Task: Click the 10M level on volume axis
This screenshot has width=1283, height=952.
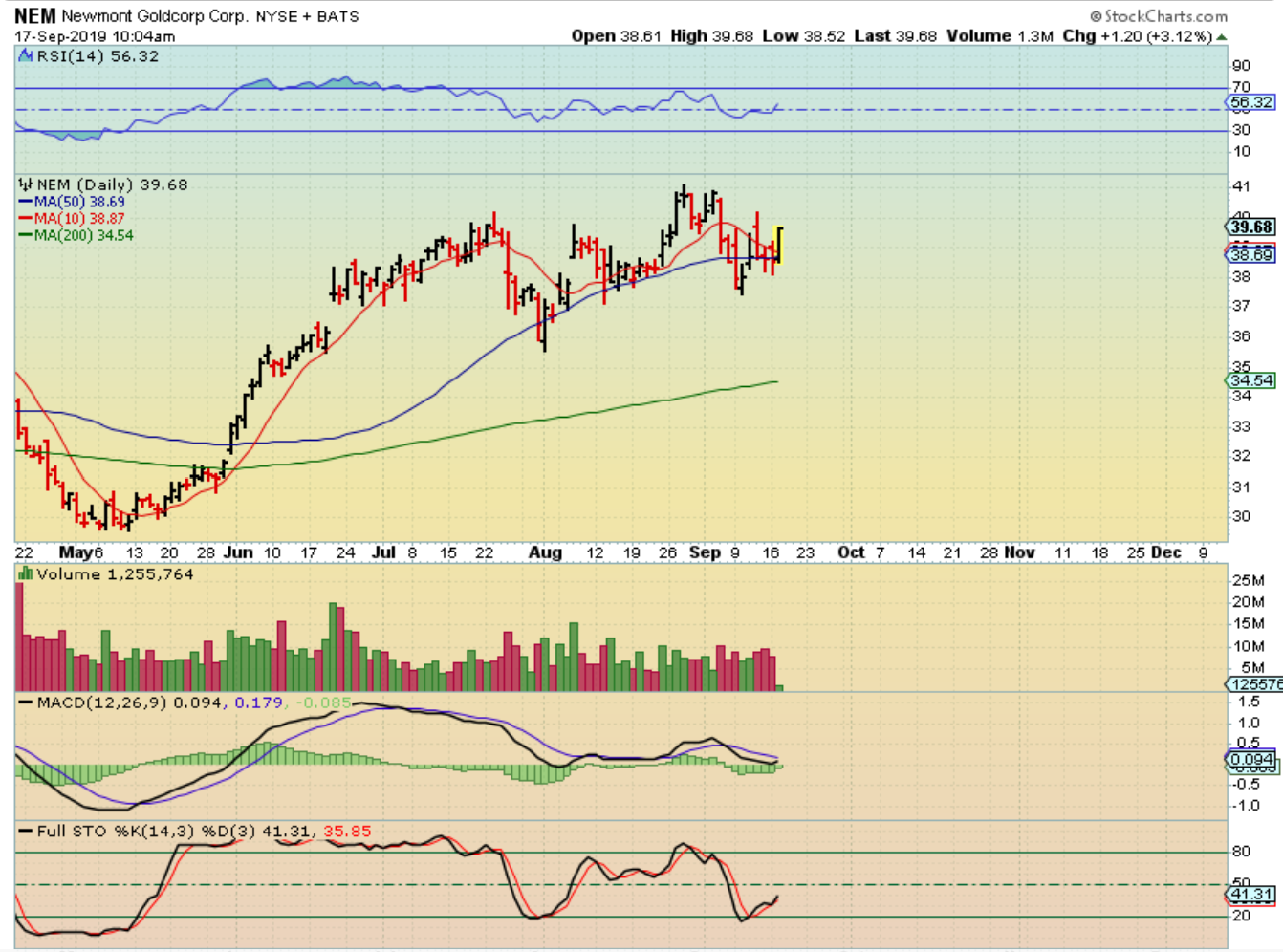Action: click(1249, 646)
